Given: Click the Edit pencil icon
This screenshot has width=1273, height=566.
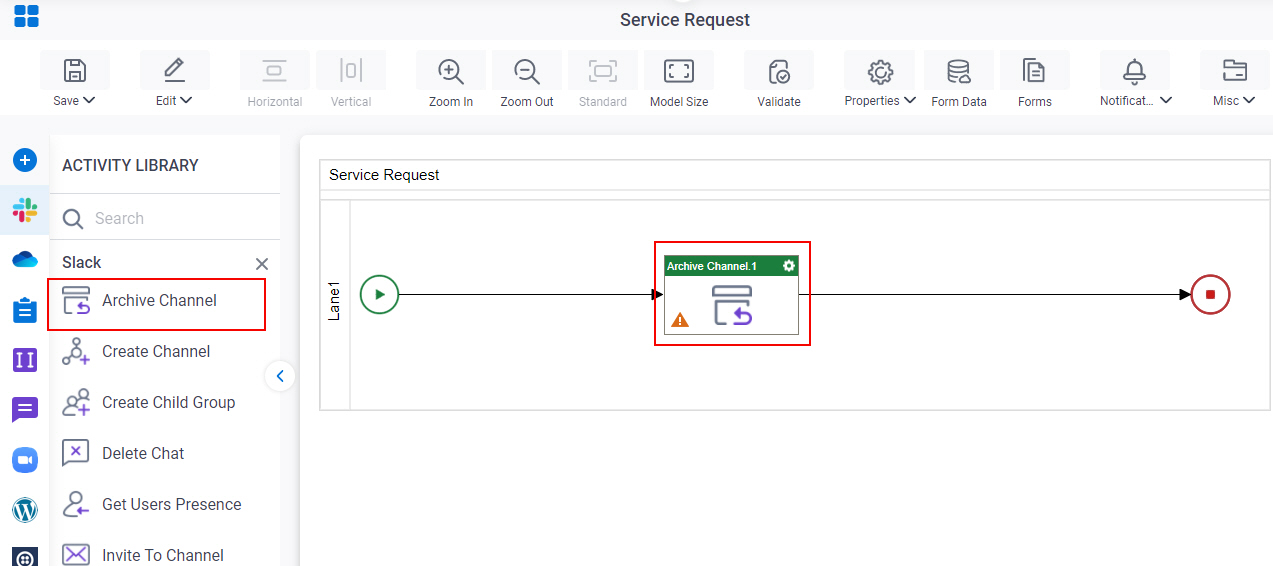Looking at the screenshot, I should (174, 70).
